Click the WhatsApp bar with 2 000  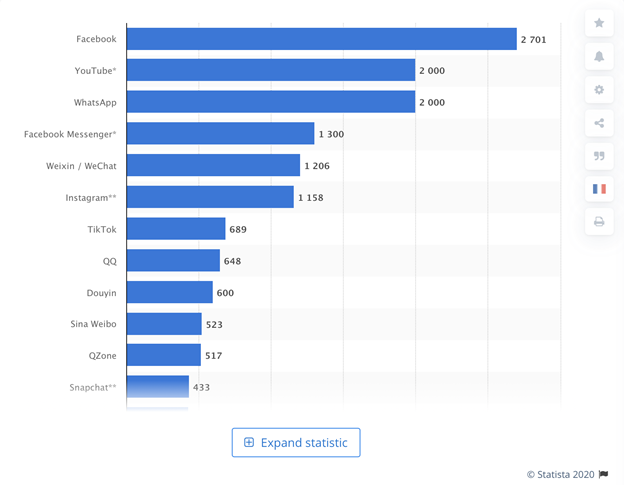[271, 102]
